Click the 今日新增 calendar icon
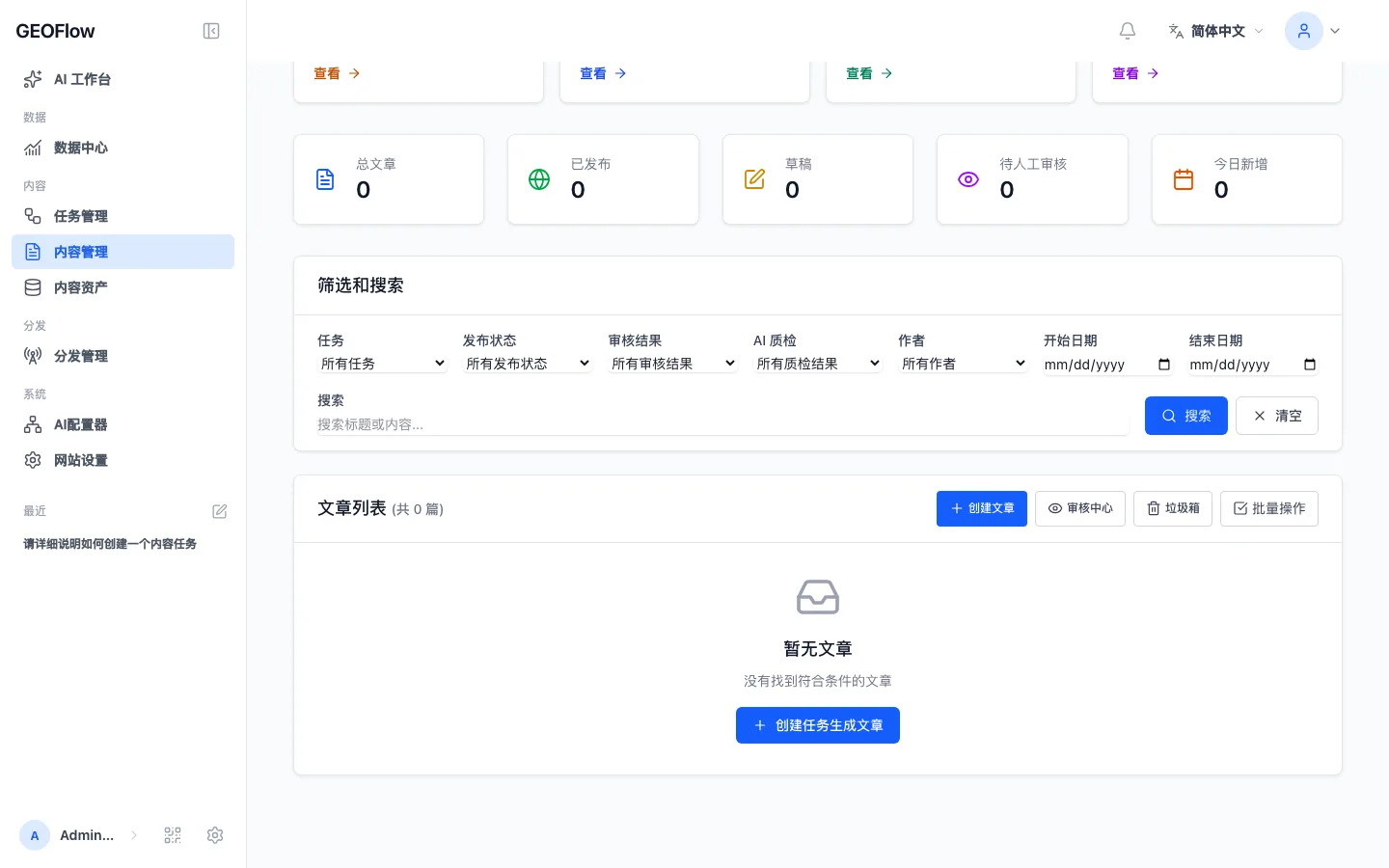Viewport: 1389px width, 868px height. [1184, 179]
